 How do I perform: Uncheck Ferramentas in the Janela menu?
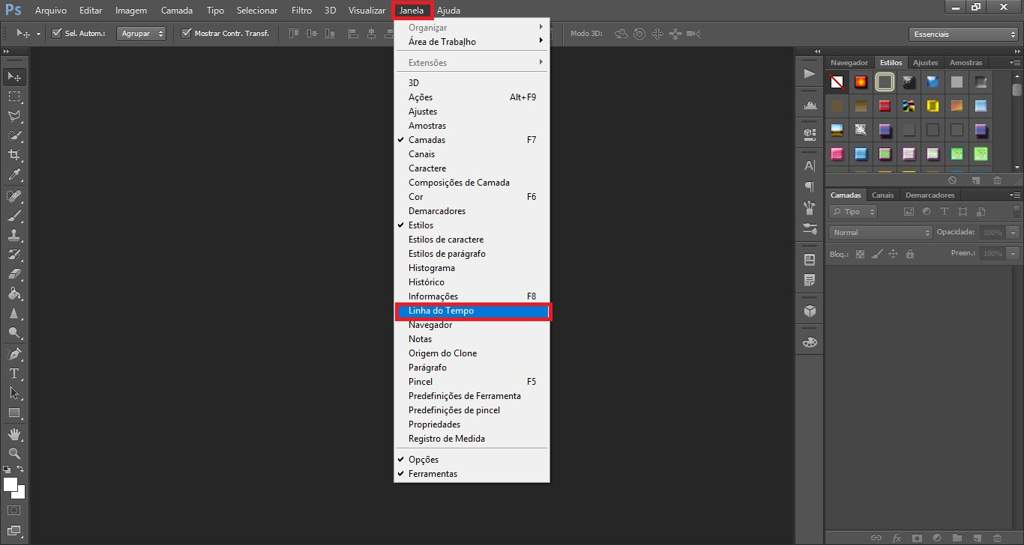(x=472, y=474)
